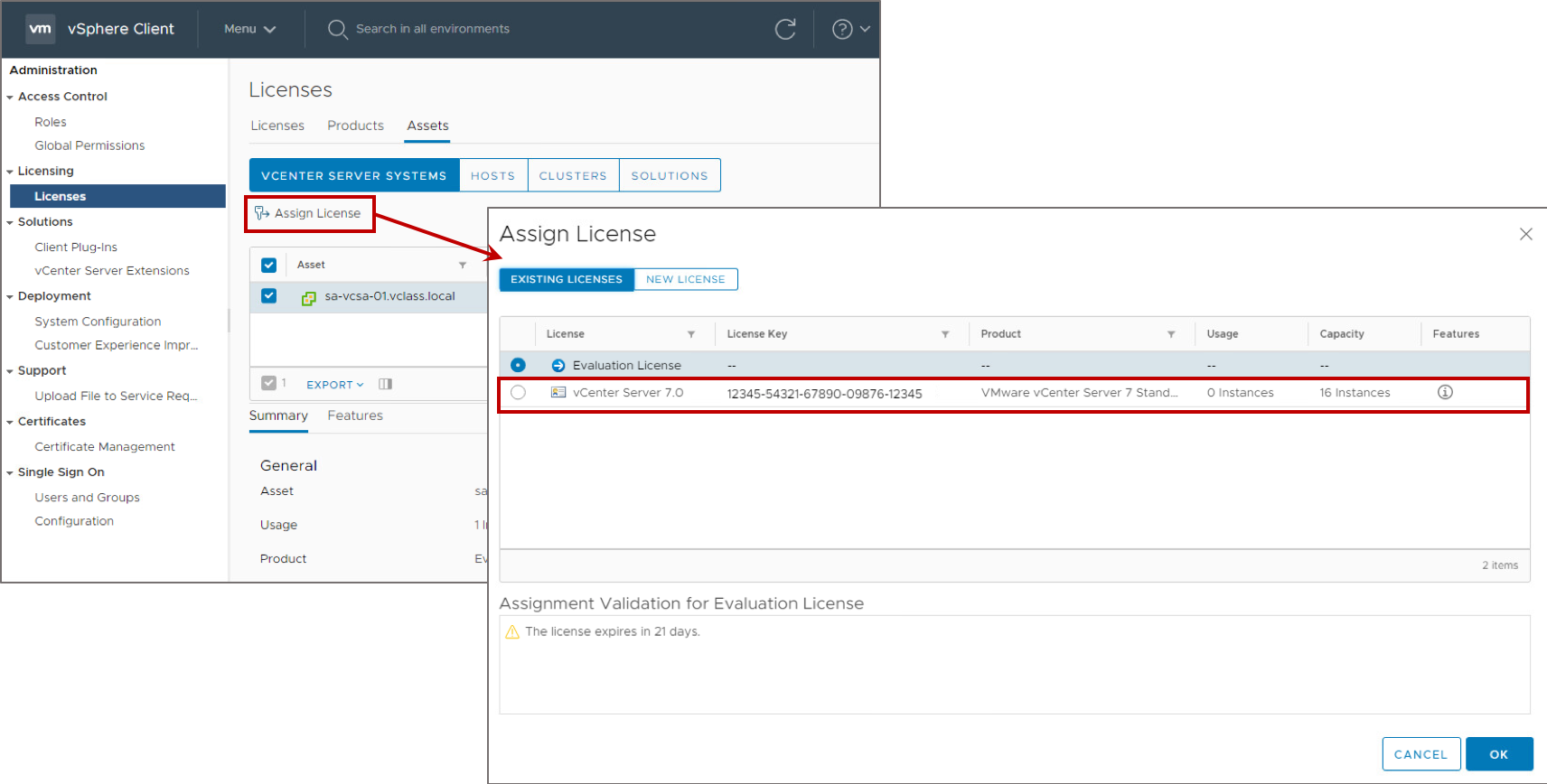Image resolution: width=1547 pixels, height=784 pixels.
Task: Toggle the selected count checkbox beside Export
Action: click(x=268, y=383)
